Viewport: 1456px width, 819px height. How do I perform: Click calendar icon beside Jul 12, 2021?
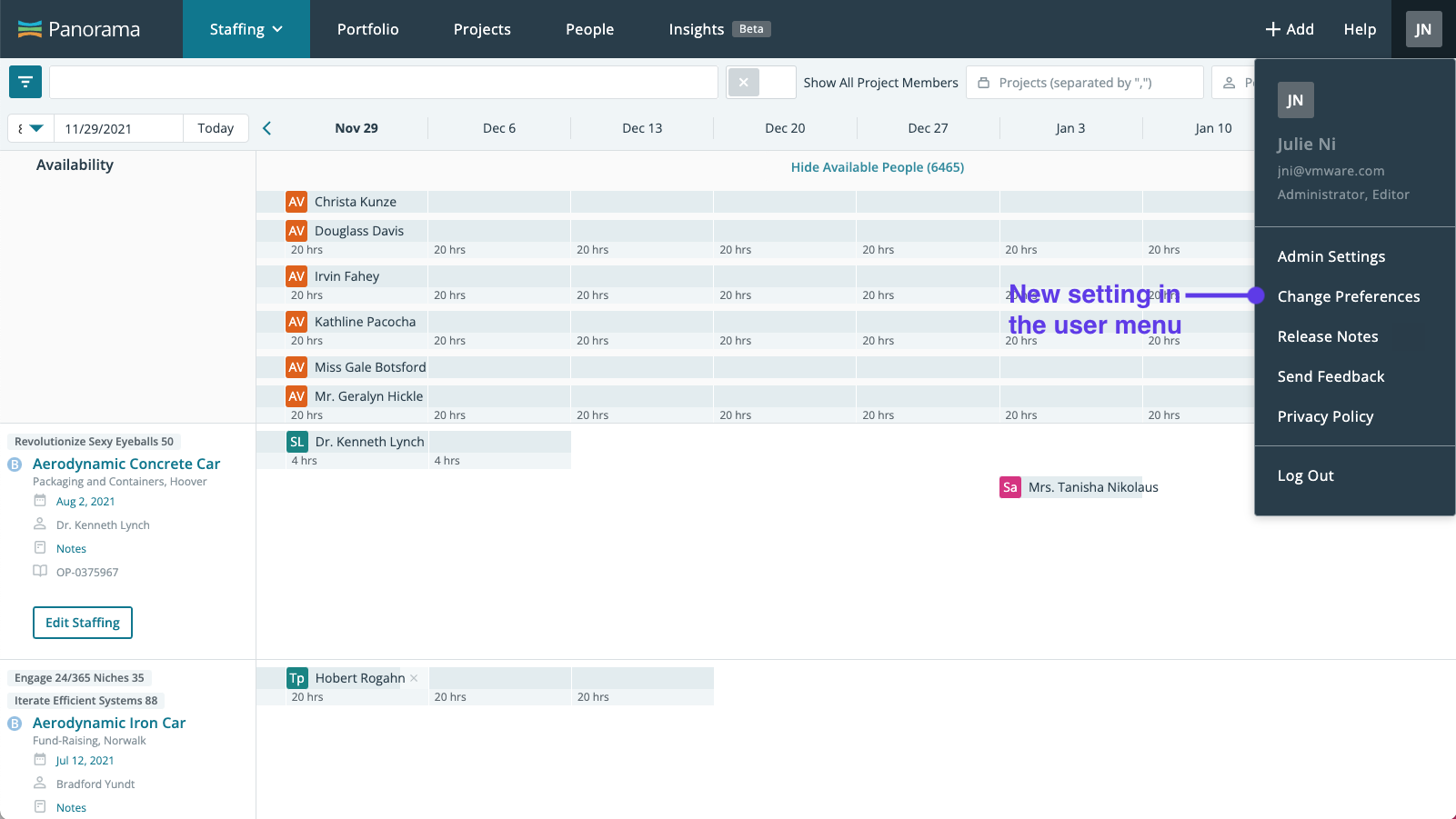pos(40,759)
